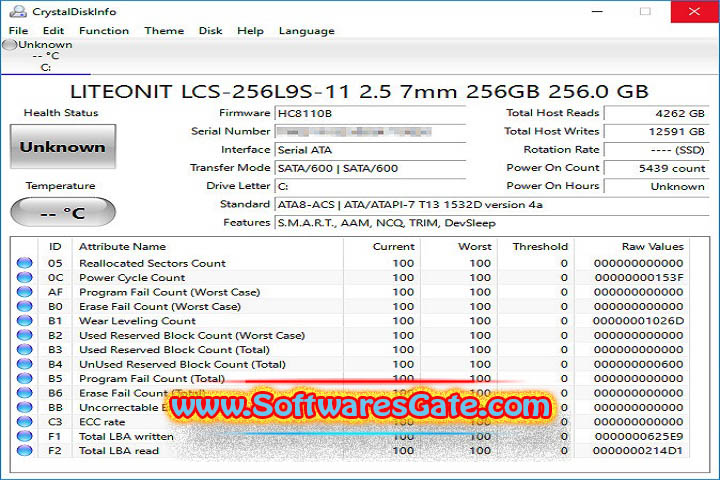
Task: Click blue status icon for Total LBA written
Action: coord(25,436)
